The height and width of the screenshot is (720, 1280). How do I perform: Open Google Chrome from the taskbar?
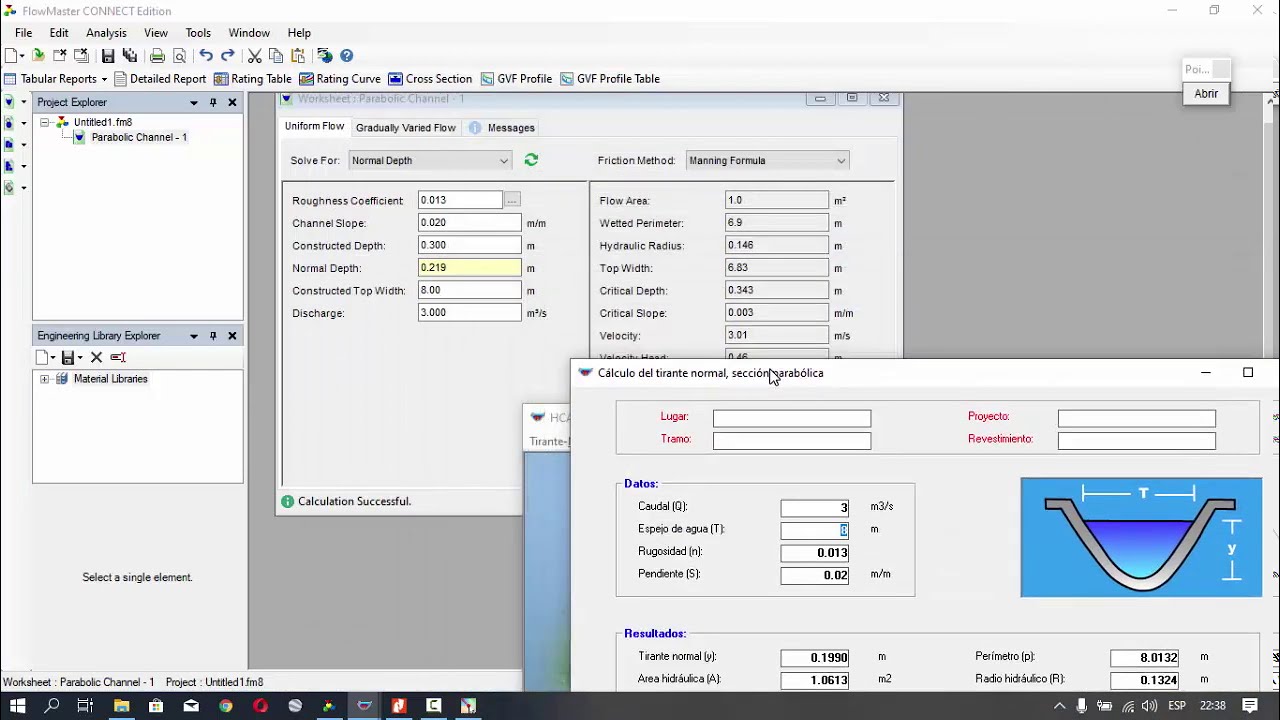click(x=226, y=706)
